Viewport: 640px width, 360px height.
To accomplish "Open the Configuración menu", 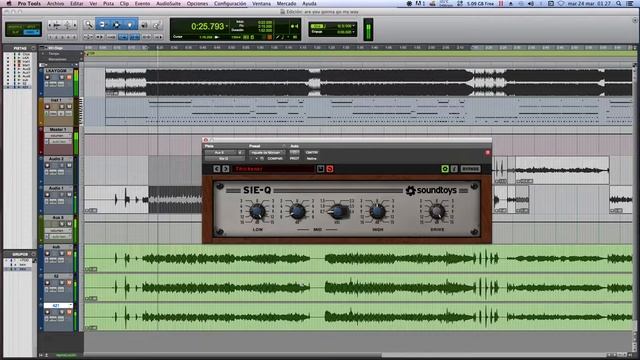I will click(230, 3).
